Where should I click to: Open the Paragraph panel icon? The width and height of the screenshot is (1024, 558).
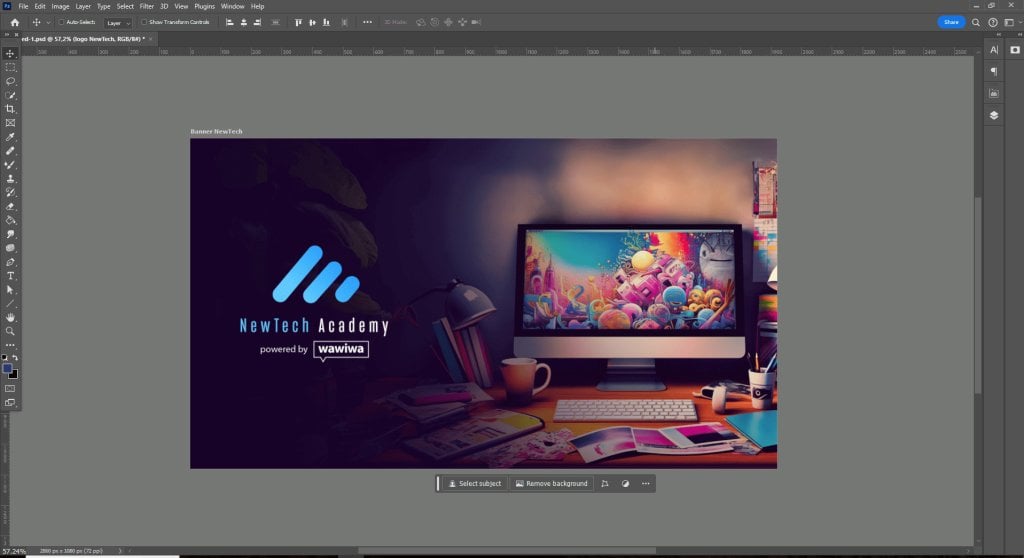click(993, 71)
